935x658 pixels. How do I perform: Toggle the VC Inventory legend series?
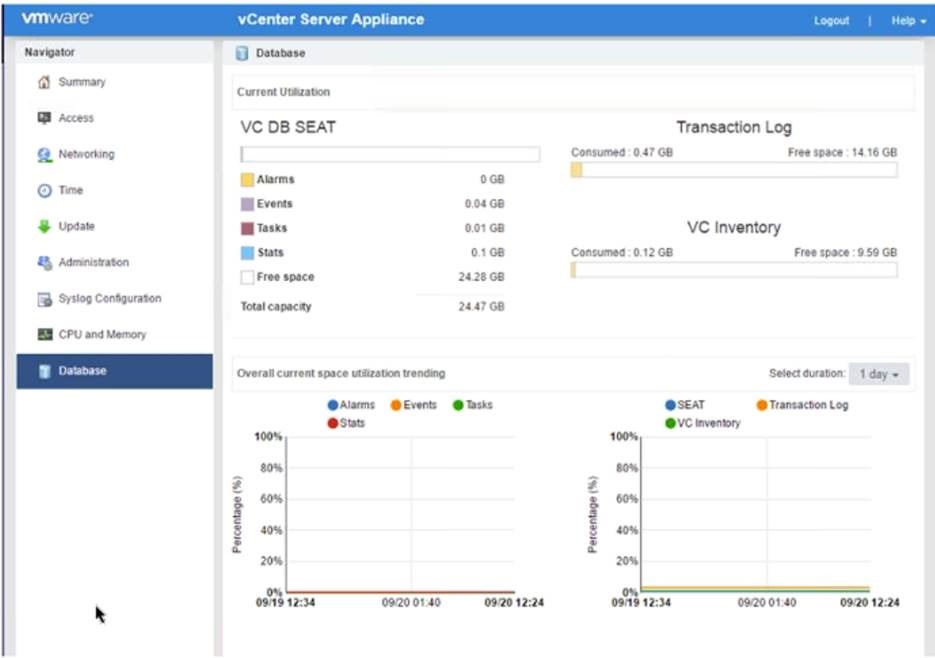click(702, 423)
